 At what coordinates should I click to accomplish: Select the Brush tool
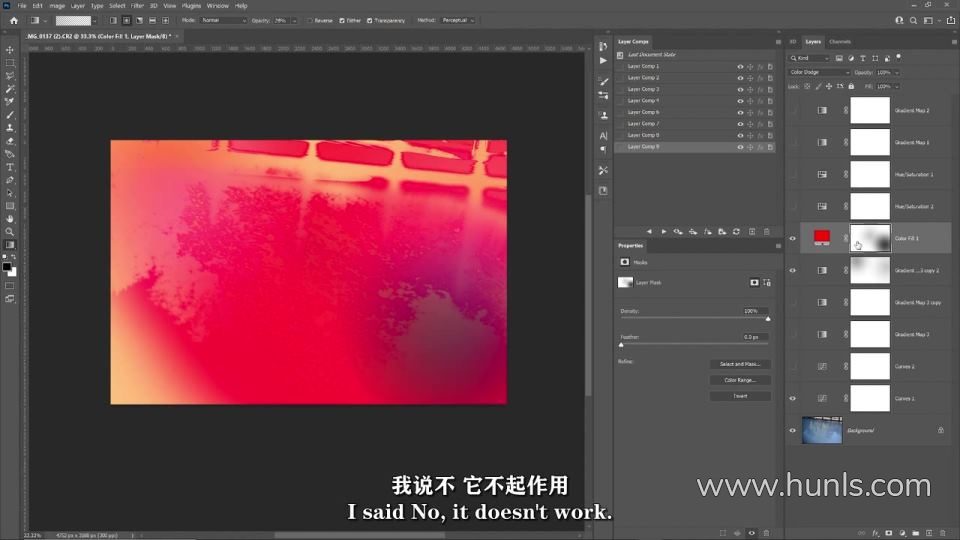10,115
